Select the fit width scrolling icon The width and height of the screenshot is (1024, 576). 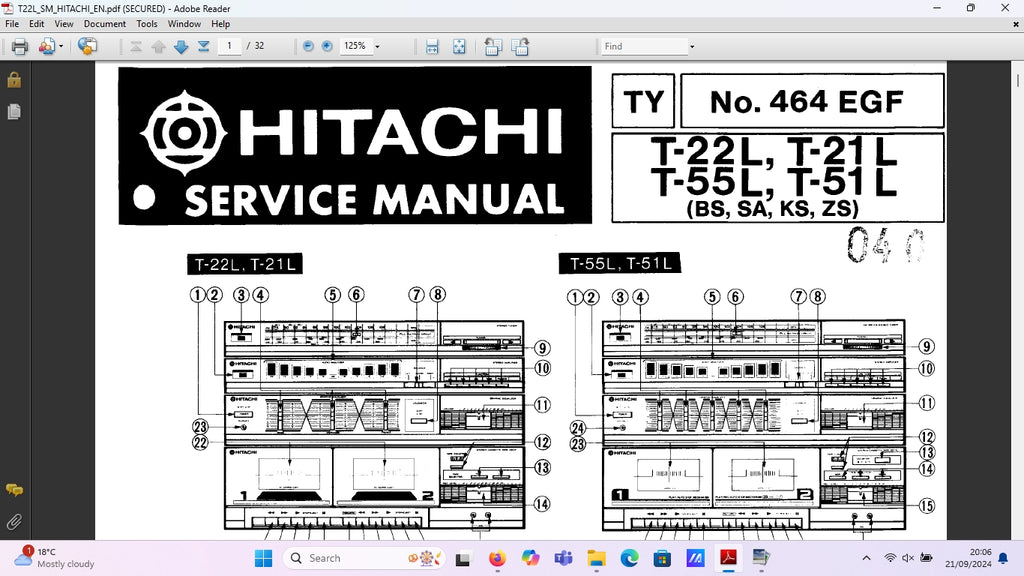click(432, 46)
